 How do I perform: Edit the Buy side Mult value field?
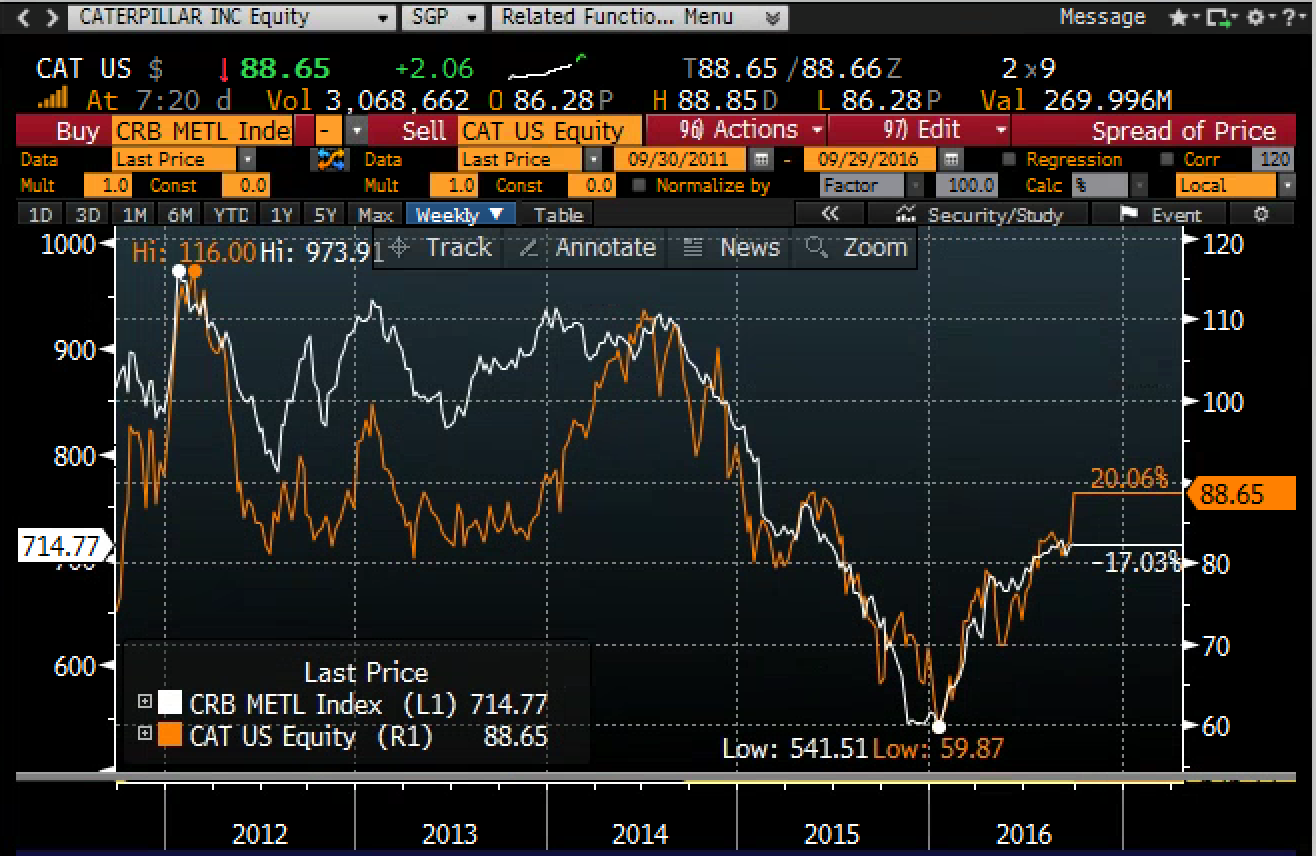109,186
